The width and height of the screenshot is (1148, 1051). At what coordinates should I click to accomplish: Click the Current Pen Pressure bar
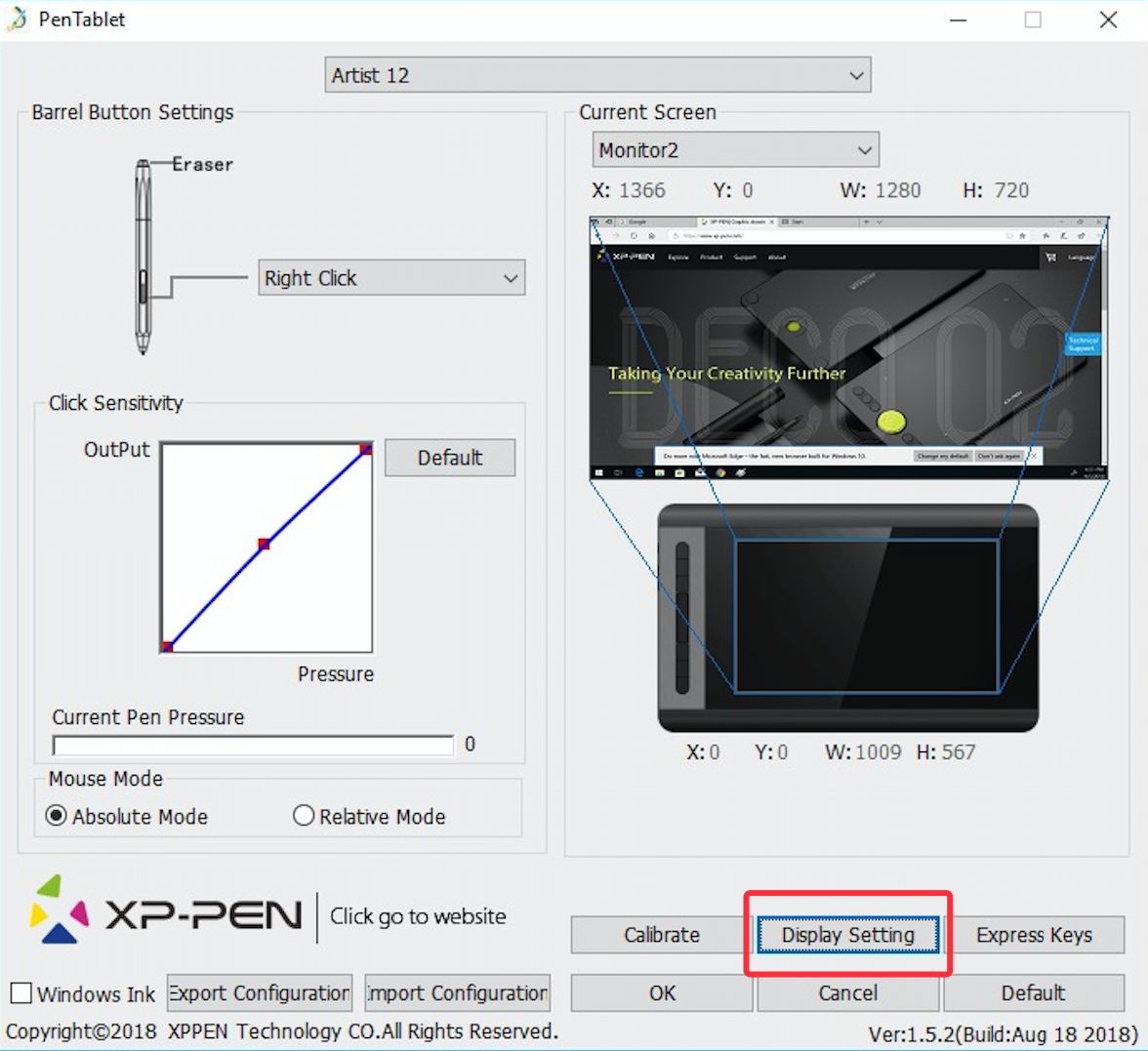253,746
